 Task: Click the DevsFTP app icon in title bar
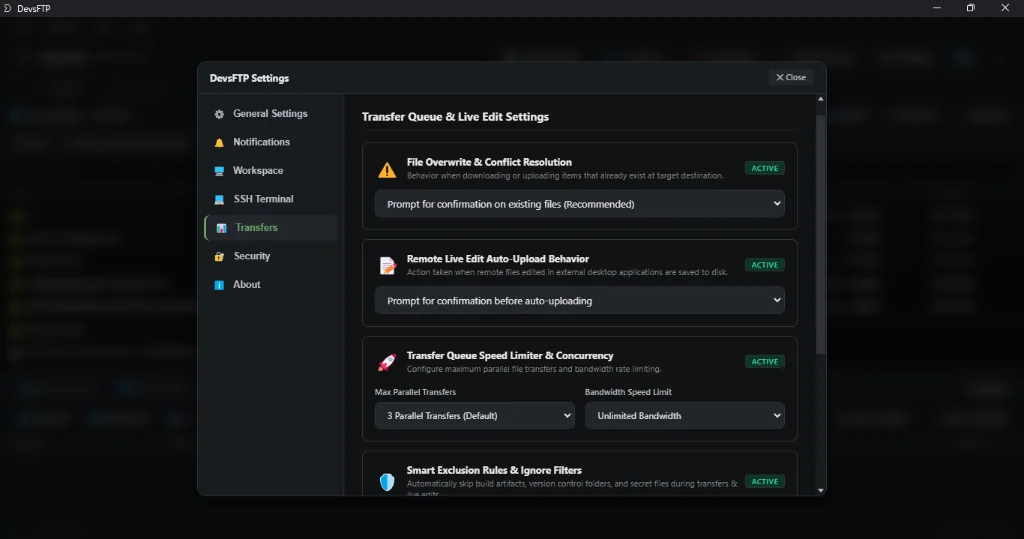8,8
